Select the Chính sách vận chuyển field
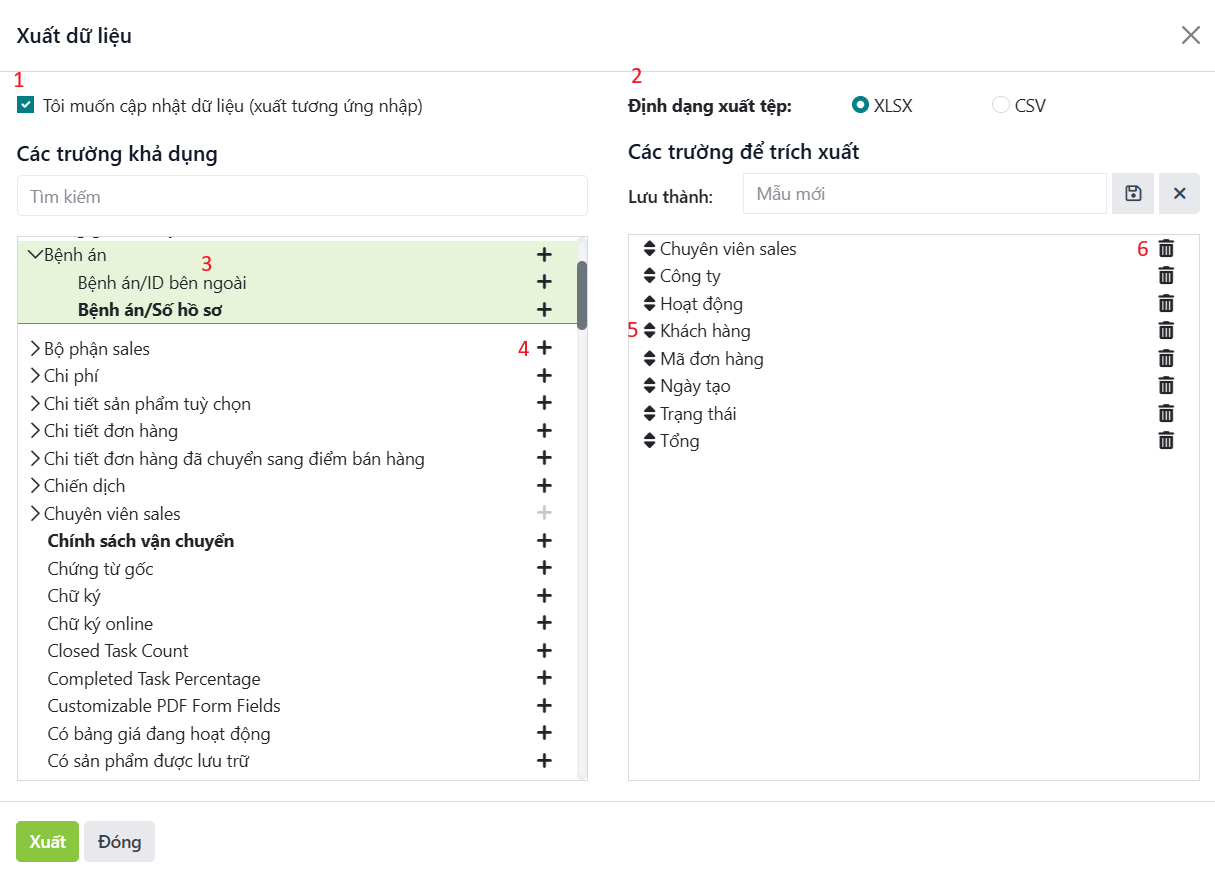 (x=141, y=541)
